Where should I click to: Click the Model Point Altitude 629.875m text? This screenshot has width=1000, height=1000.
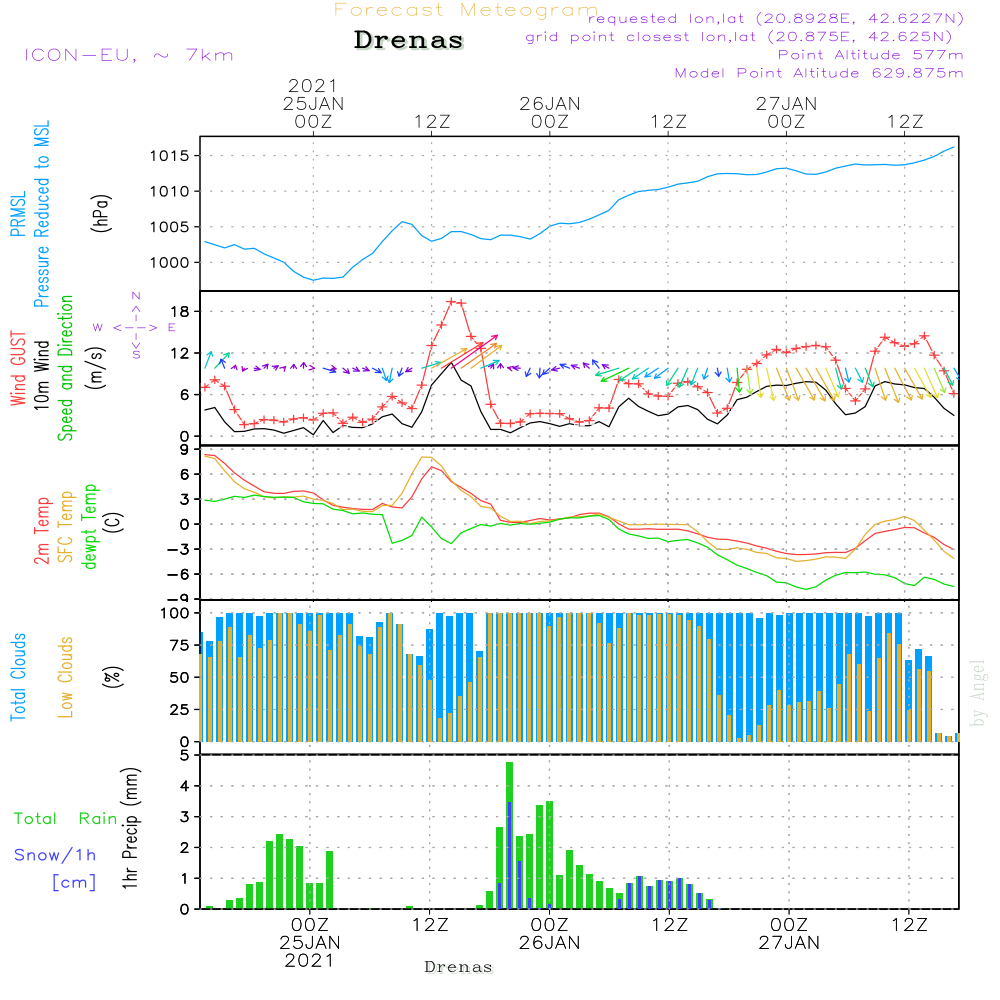pos(819,73)
